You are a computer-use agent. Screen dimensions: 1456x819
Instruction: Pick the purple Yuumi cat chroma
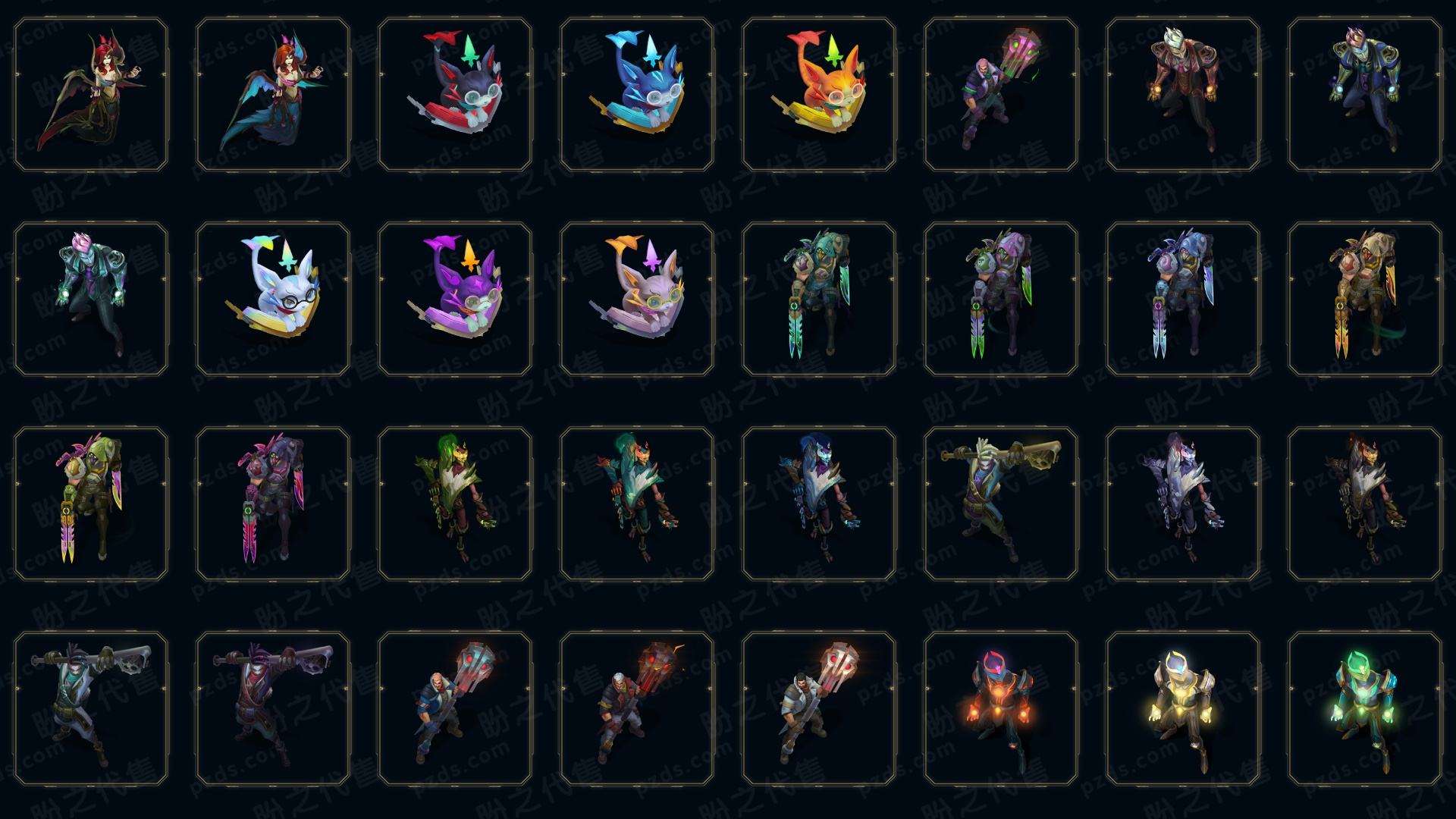[455, 299]
